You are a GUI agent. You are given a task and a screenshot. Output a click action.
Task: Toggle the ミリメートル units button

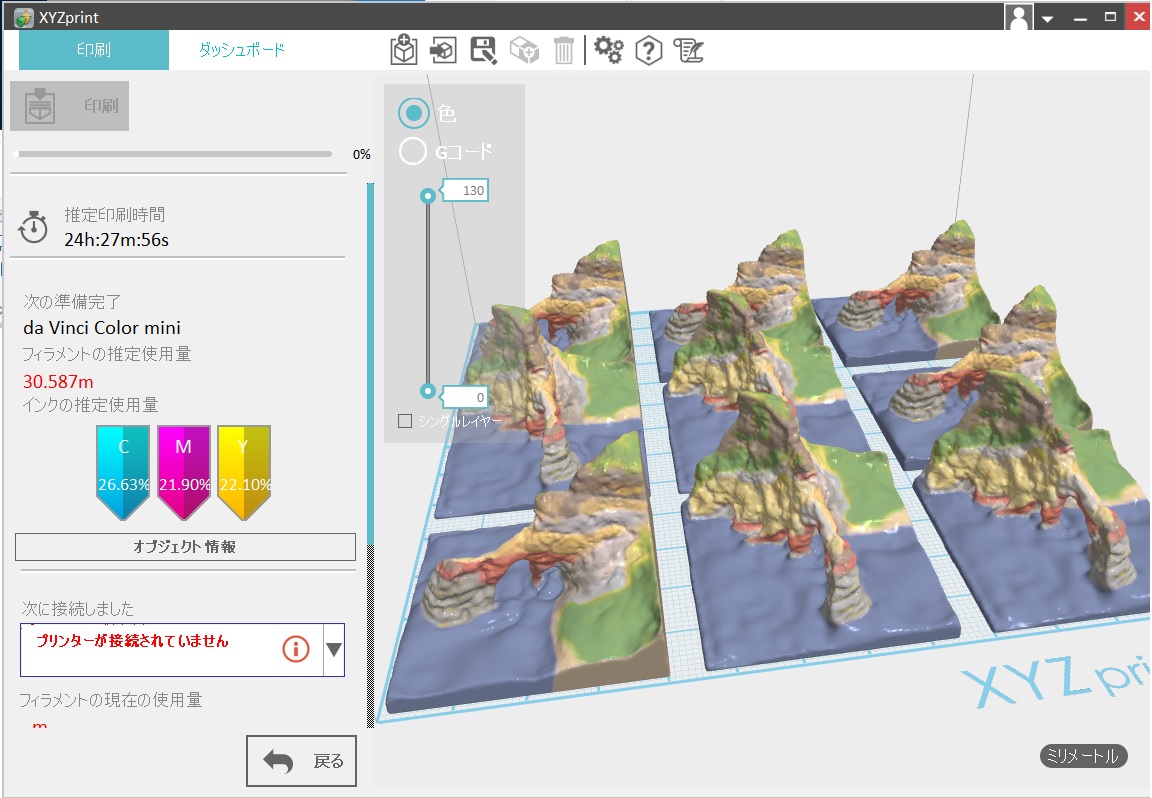tap(1083, 755)
